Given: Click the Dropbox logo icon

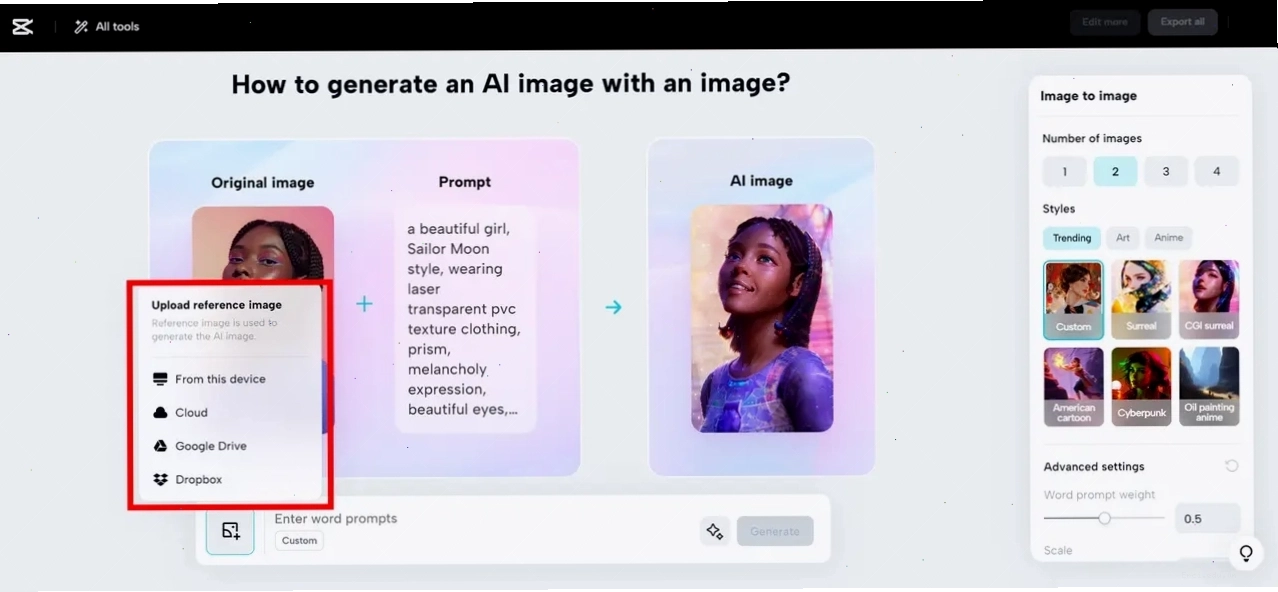Looking at the screenshot, I should (x=160, y=479).
